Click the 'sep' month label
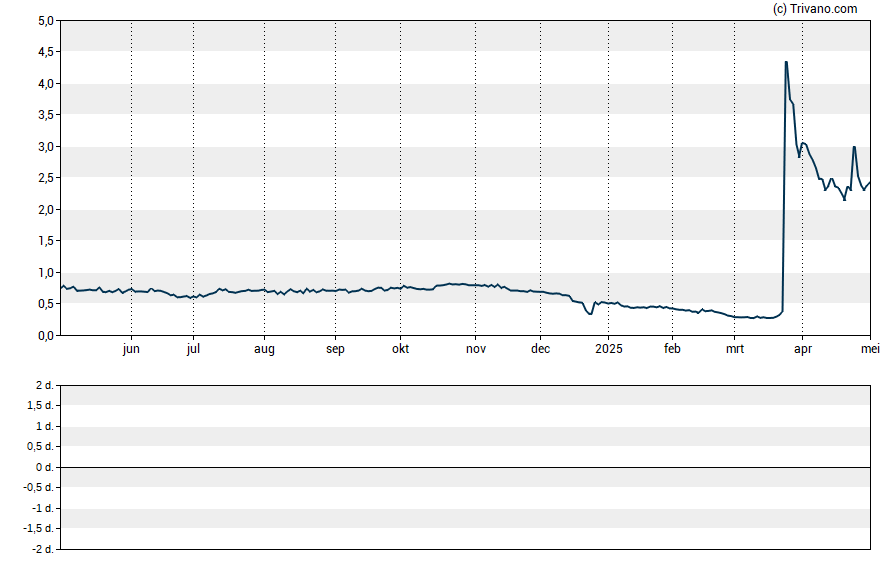Image resolution: width=888 pixels, height=565 pixels. (335, 349)
